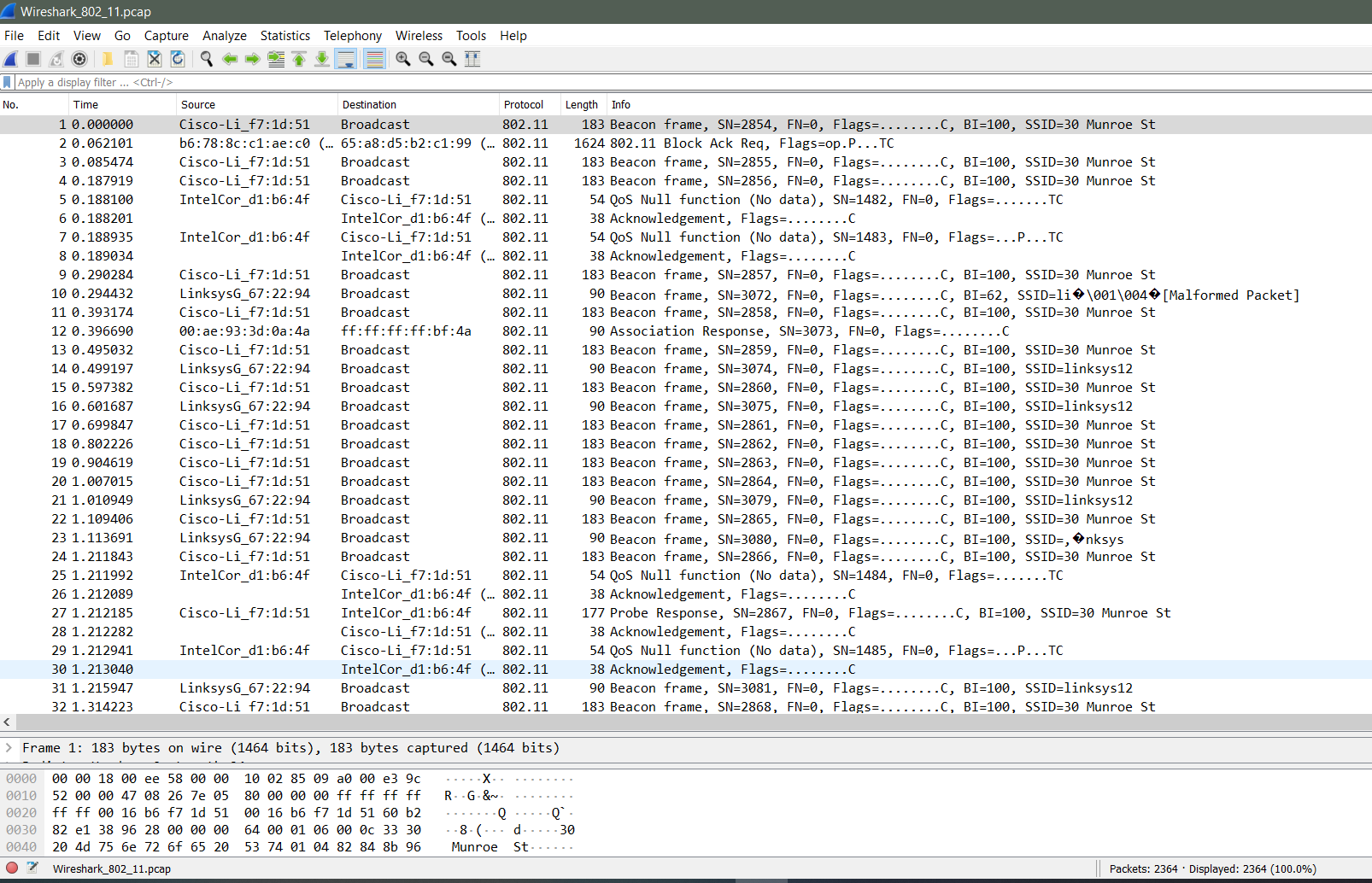Reset packet text to normal size
Screen dimensions: 1372x883
point(449,59)
